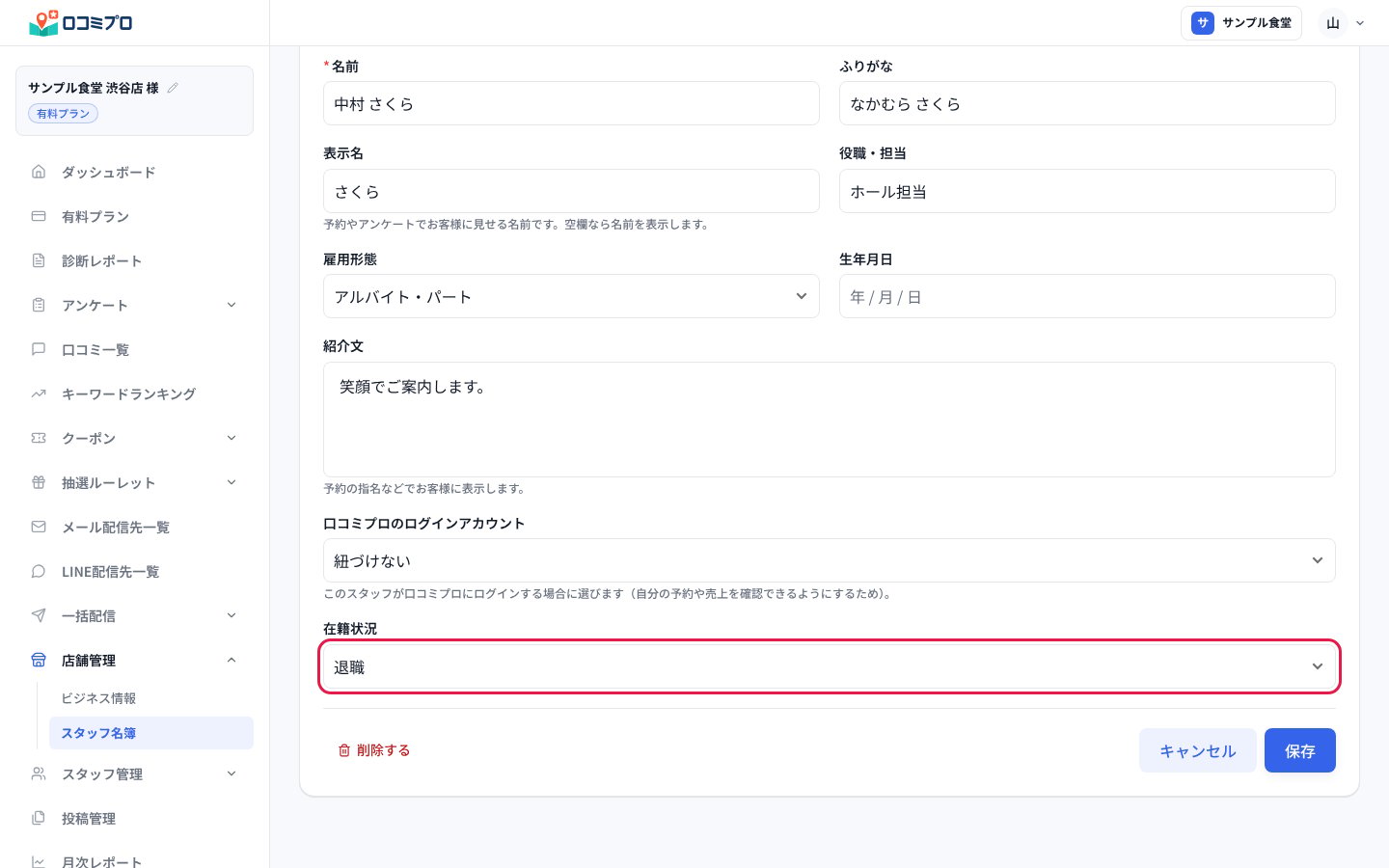
Task: Click the 投稿管理 copy icon
Action: (39, 818)
